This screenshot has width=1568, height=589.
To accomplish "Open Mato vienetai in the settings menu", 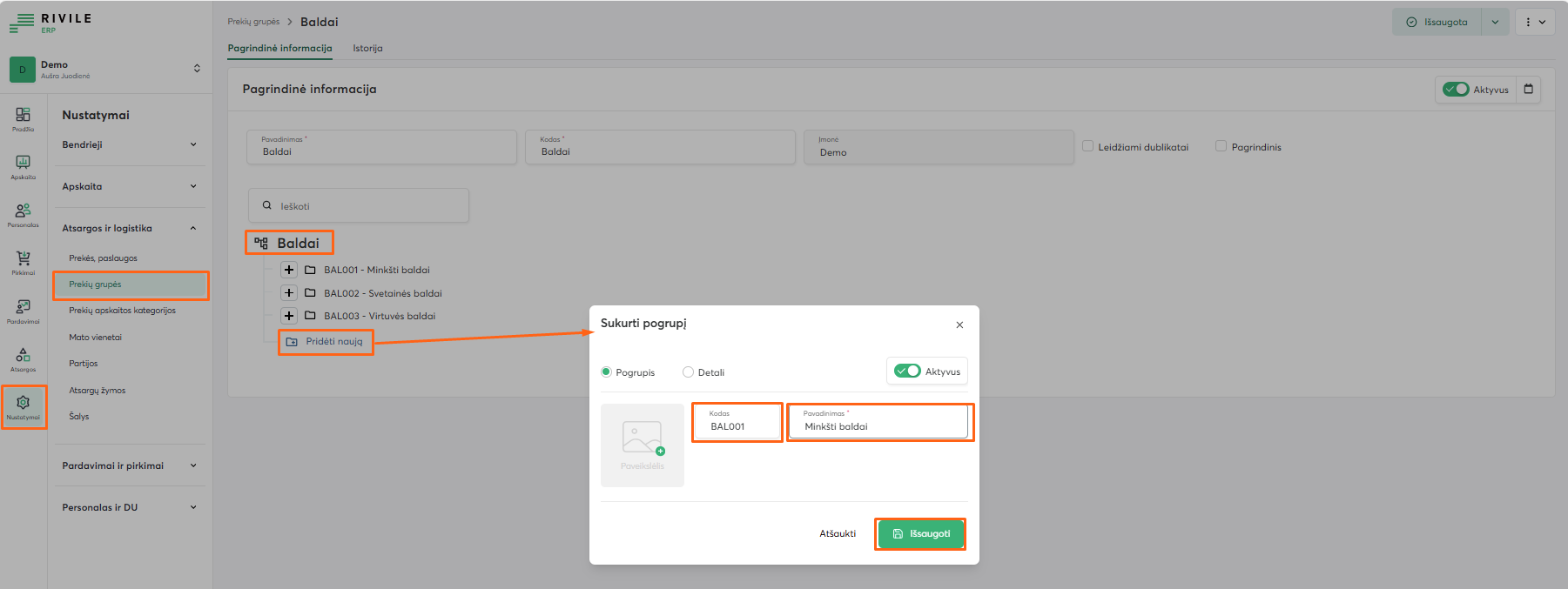I will click(96, 338).
